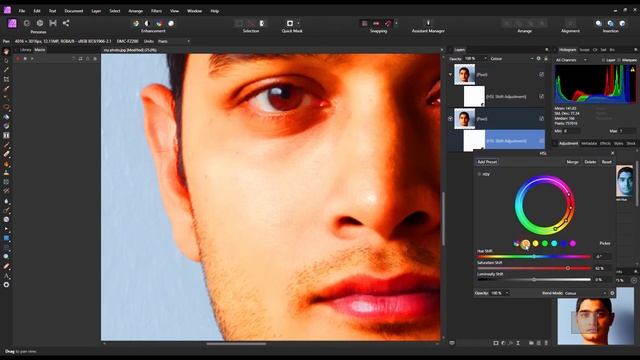Click the Saturation Shift slider handle

(x=568, y=268)
